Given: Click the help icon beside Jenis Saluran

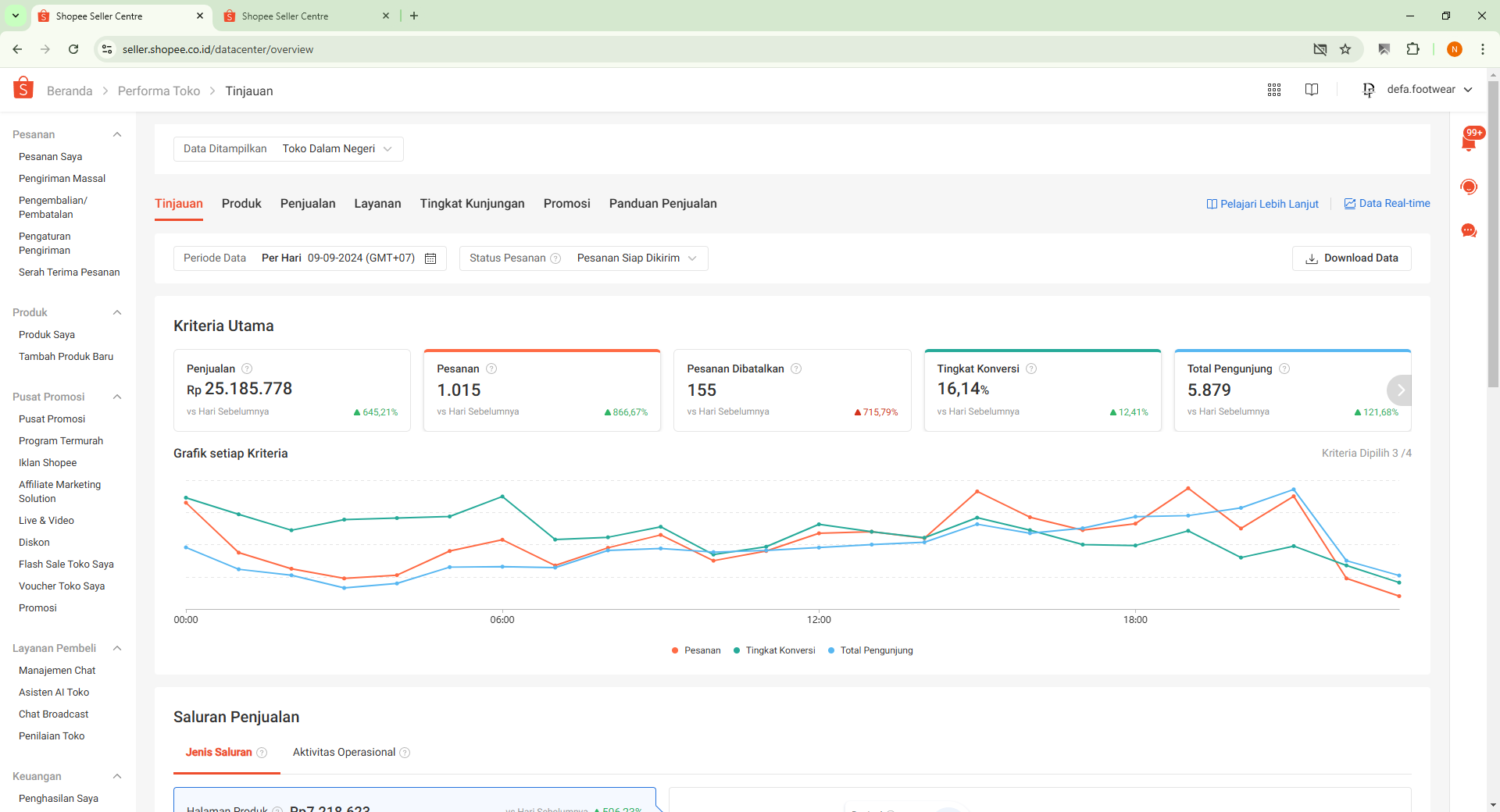Looking at the screenshot, I should [262, 753].
